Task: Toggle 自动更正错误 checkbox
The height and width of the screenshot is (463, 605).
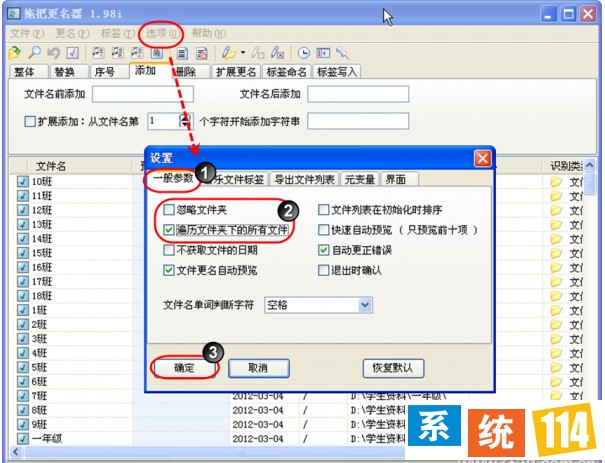Action: [x=323, y=250]
